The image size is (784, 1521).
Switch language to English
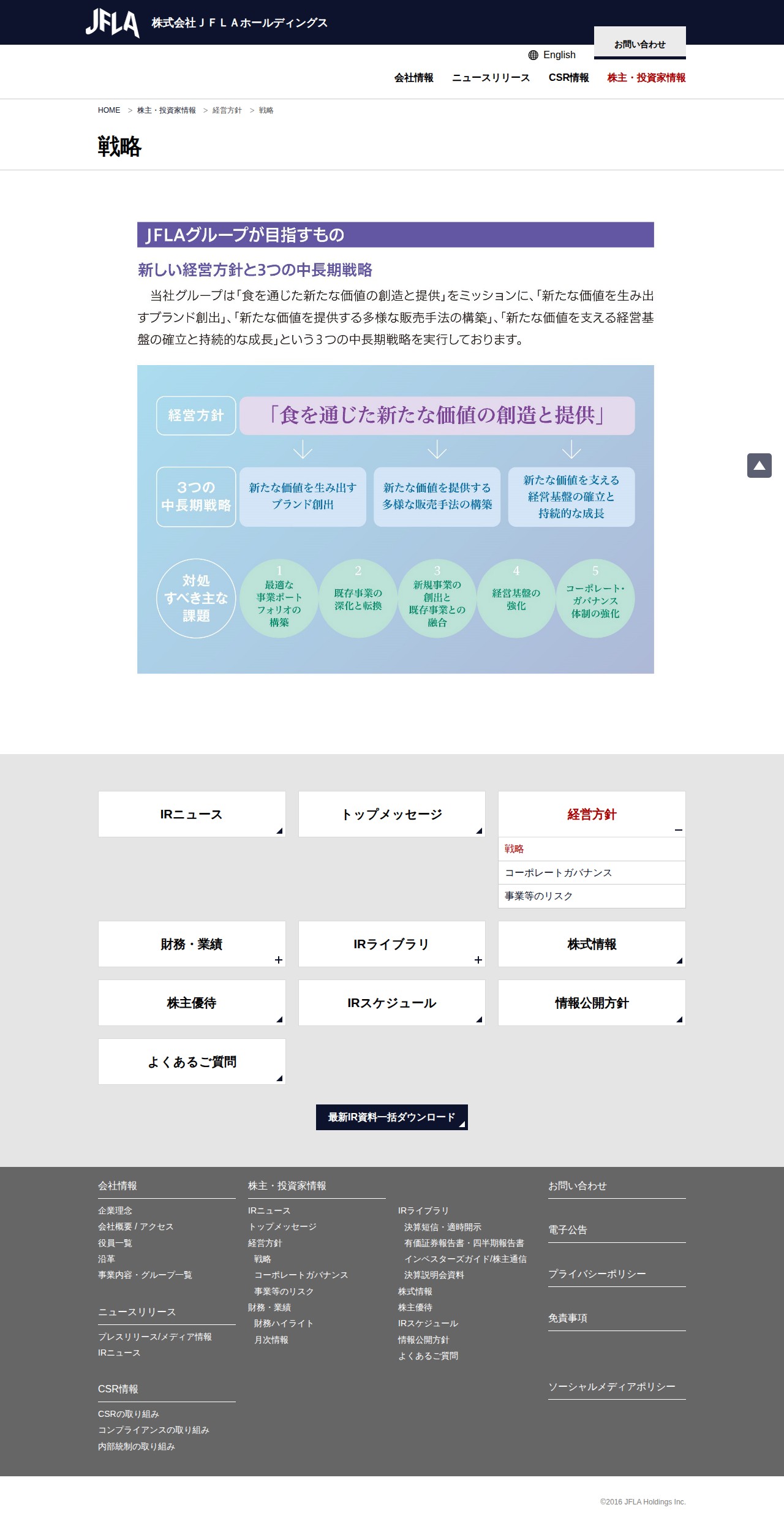559,55
